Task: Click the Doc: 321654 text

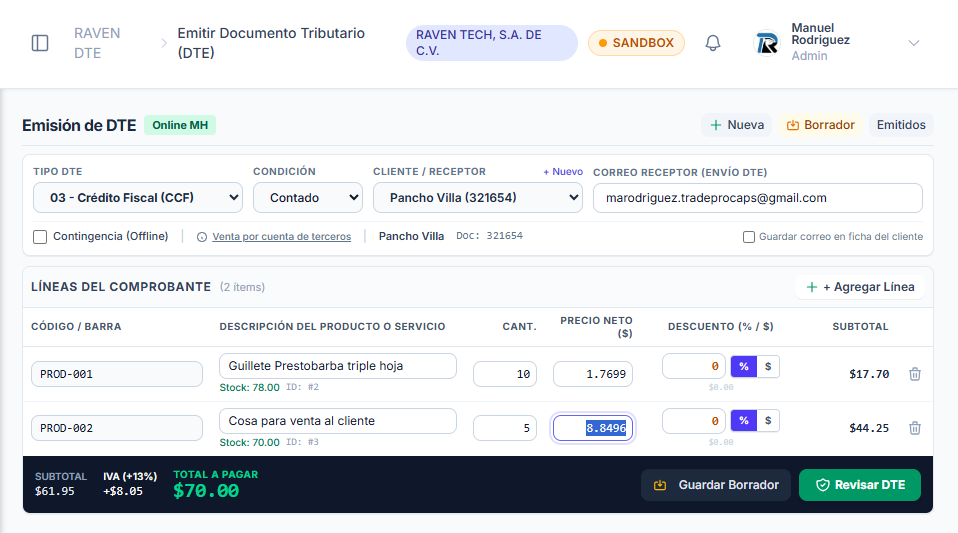Action: coord(489,236)
